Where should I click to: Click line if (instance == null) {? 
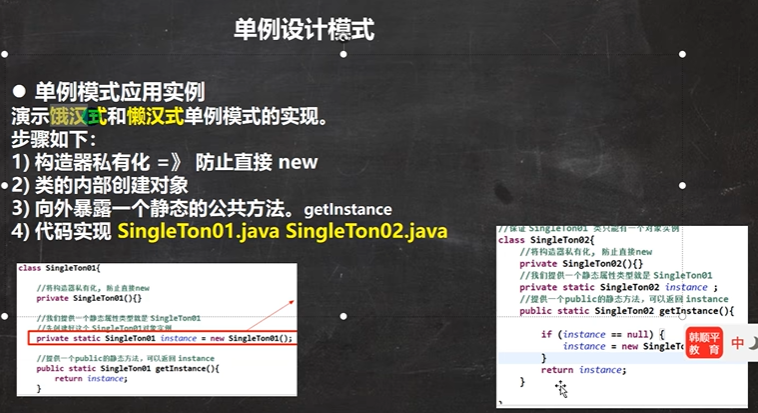[603, 334]
